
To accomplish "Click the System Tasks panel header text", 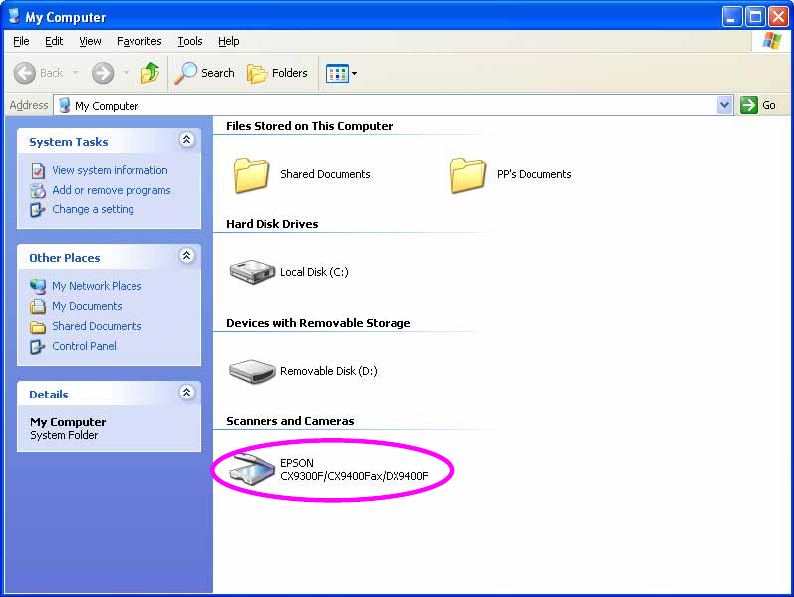I will point(69,142).
